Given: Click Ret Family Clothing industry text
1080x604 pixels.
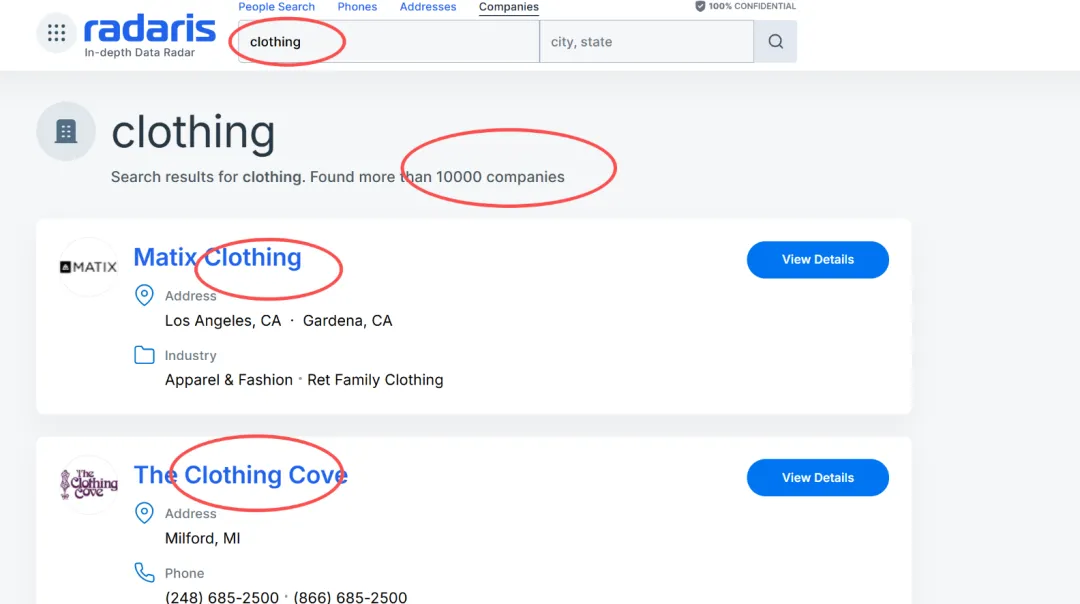Looking at the screenshot, I should (375, 380).
